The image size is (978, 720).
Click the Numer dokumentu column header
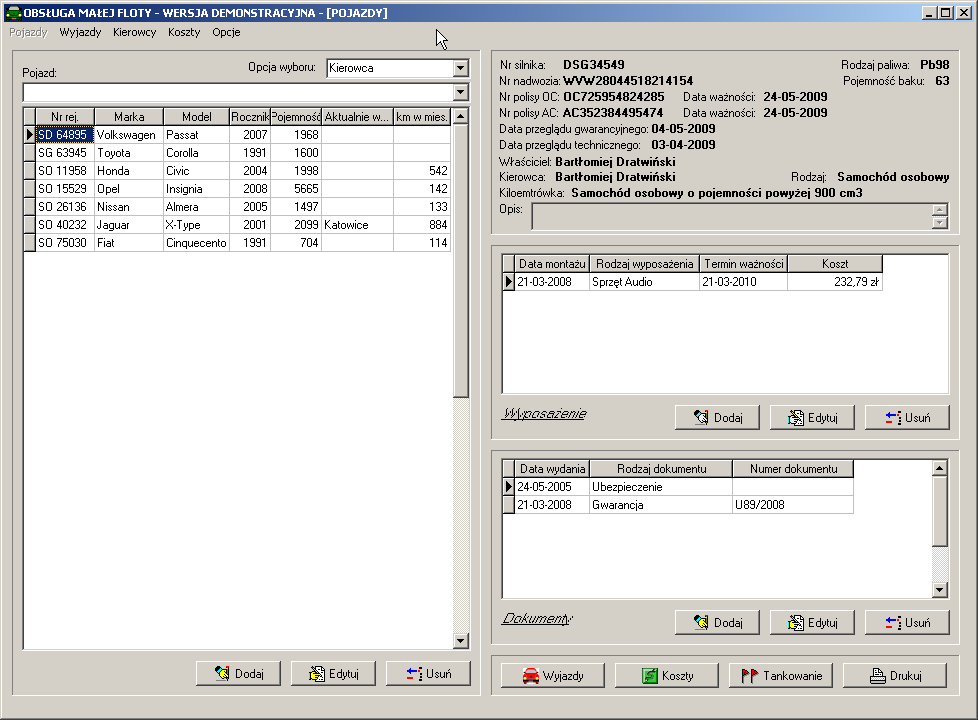[x=793, y=469]
